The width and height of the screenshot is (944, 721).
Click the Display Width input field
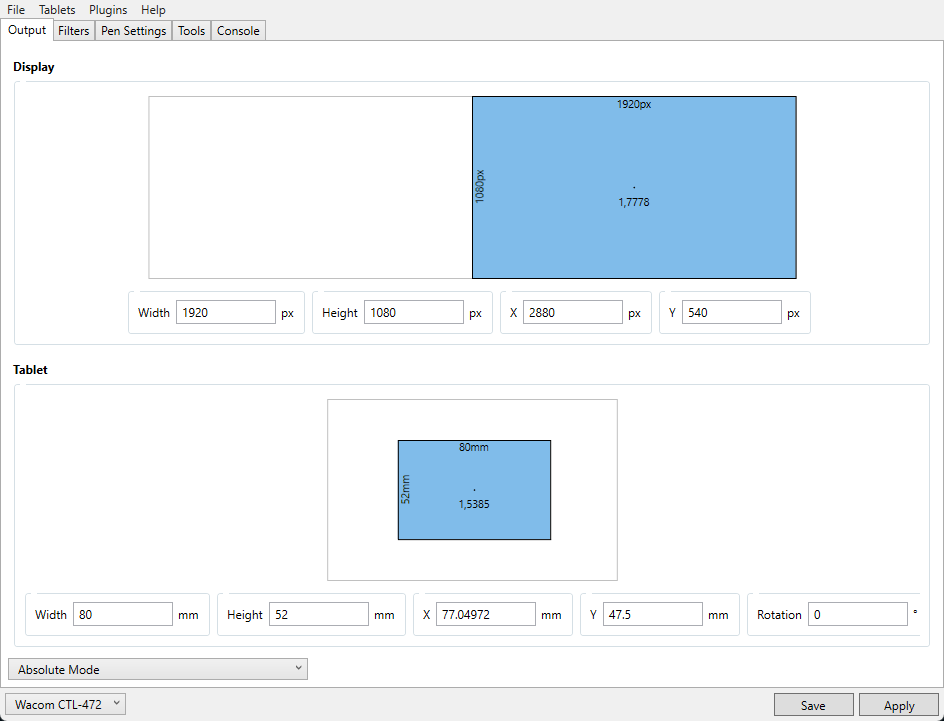click(x=225, y=313)
